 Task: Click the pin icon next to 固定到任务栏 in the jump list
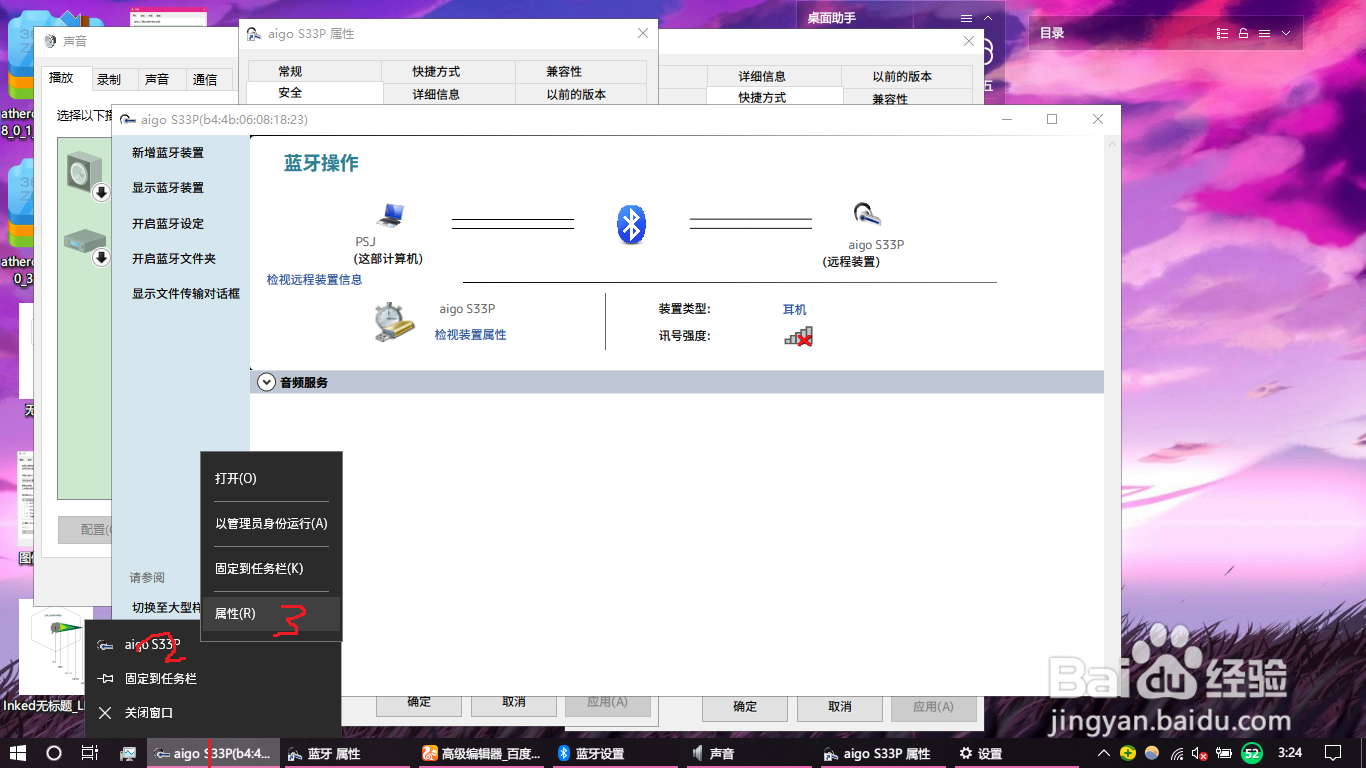(x=105, y=679)
